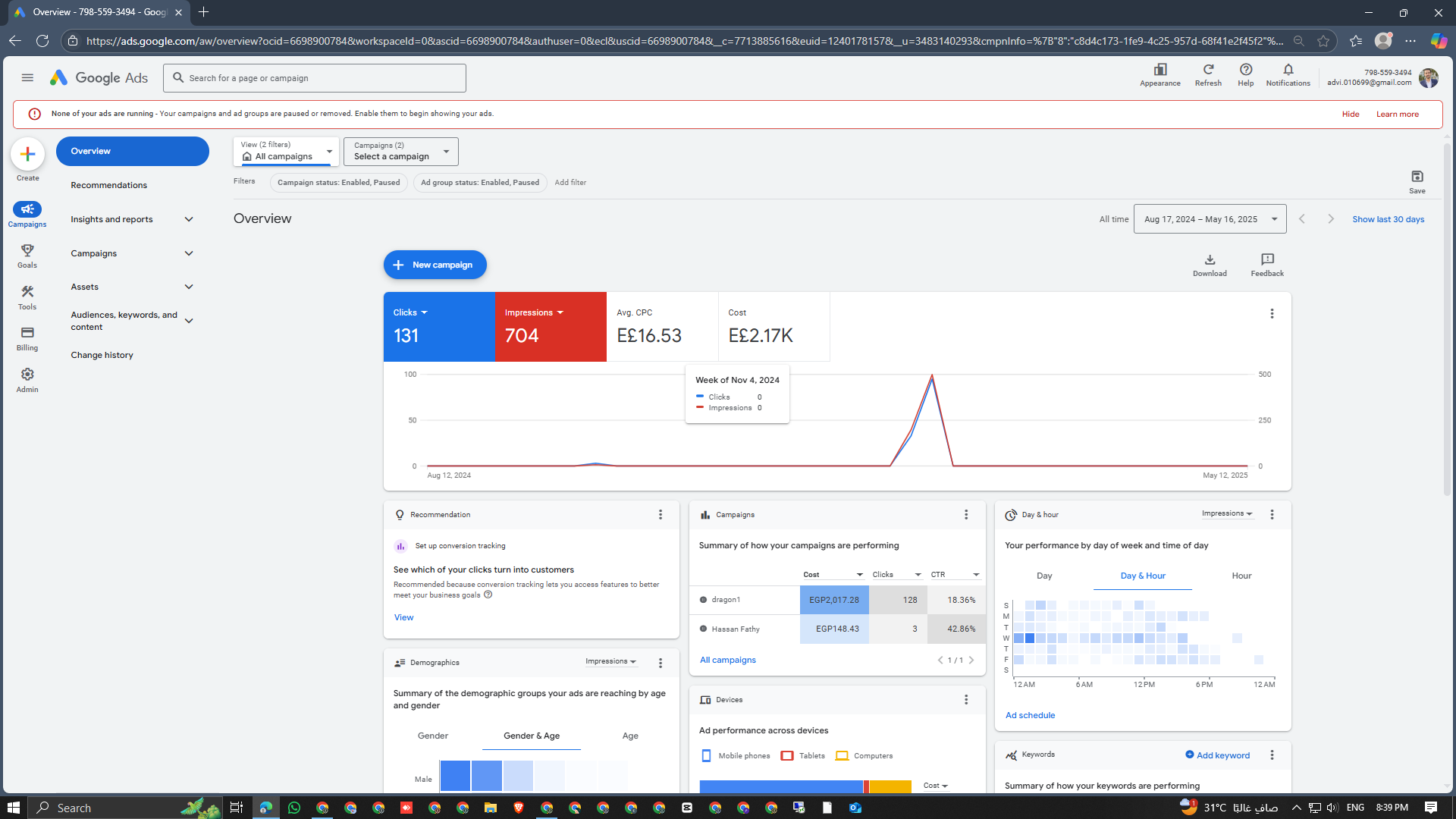
Task: Open the All campaigns view dropdown
Action: tap(286, 151)
